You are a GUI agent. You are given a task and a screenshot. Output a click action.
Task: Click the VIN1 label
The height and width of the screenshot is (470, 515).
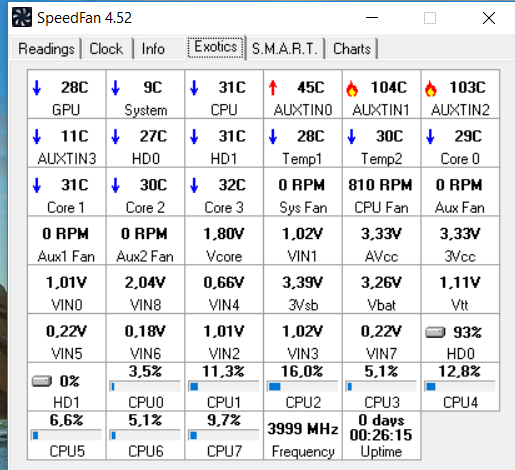[302, 257]
